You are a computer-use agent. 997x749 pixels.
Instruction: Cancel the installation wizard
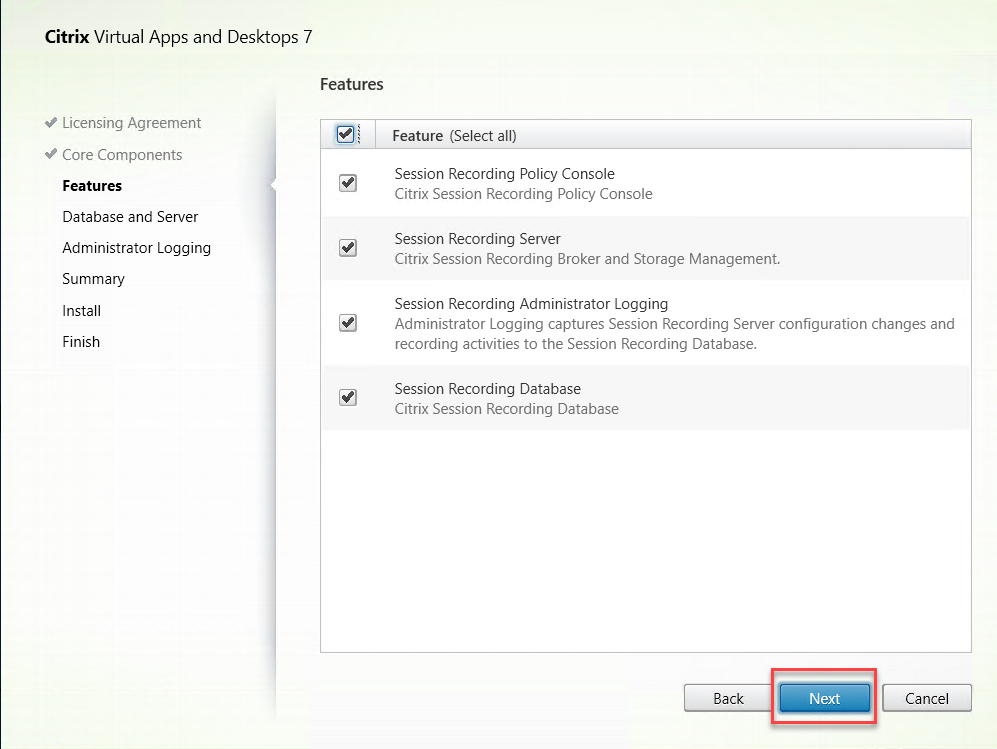[x=926, y=698]
